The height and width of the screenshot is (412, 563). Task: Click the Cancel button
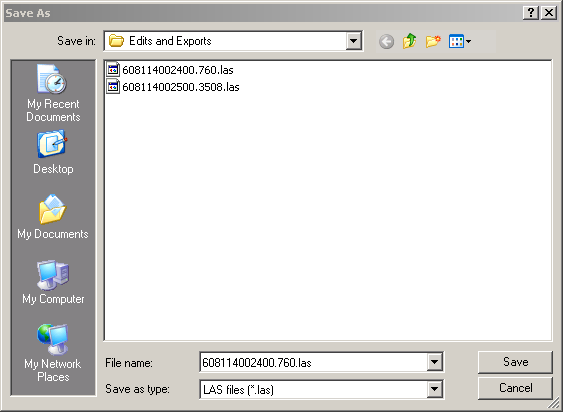click(515, 388)
